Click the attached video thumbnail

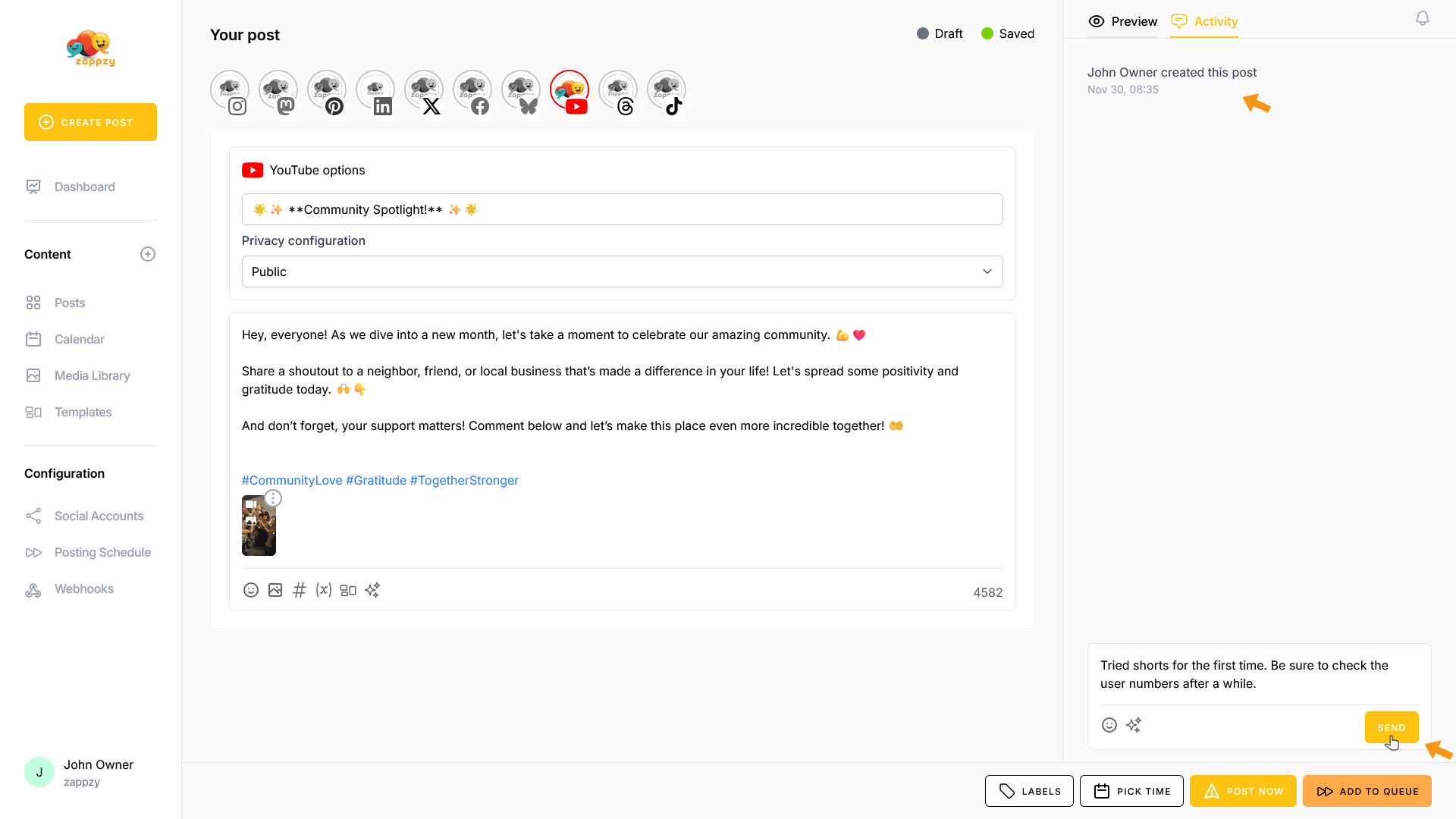[259, 529]
